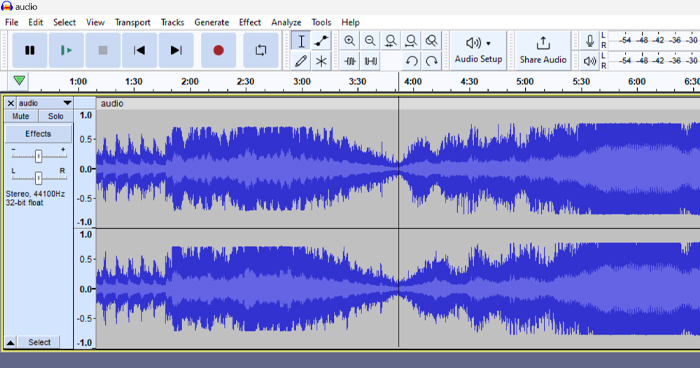This screenshot has height=368, width=700.
Task: Click the green Play button
Action: pos(66,50)
